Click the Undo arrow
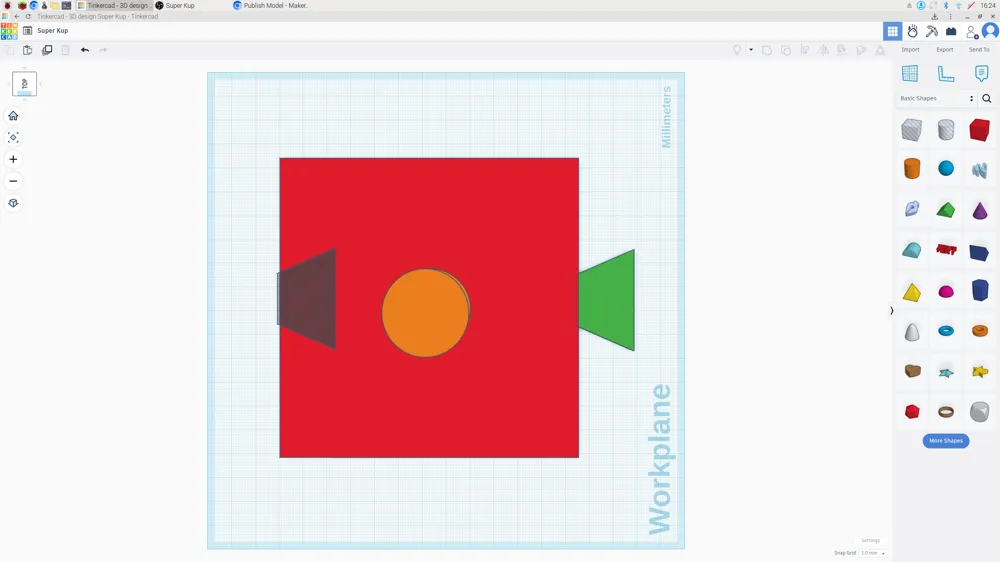The height and width of the screenshot is (562, 1000). pyautogui.click(x=85, y=50)
